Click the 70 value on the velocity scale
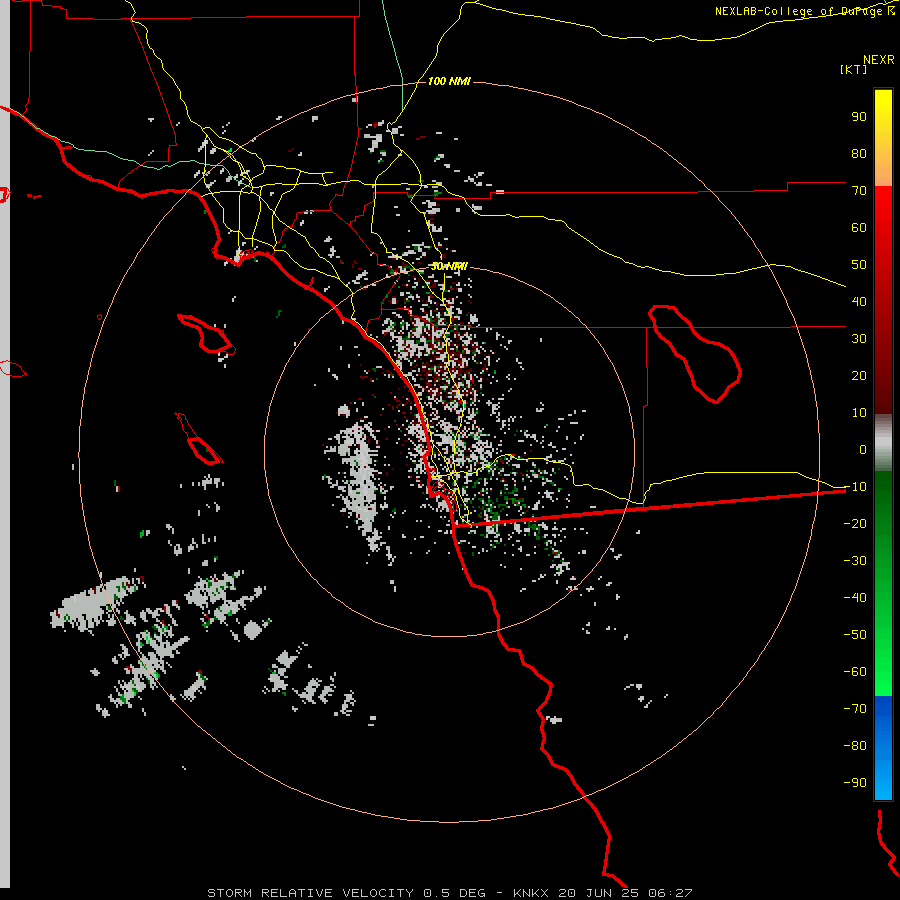The height and width of the screenshot is (900, 900). [859, 191]
